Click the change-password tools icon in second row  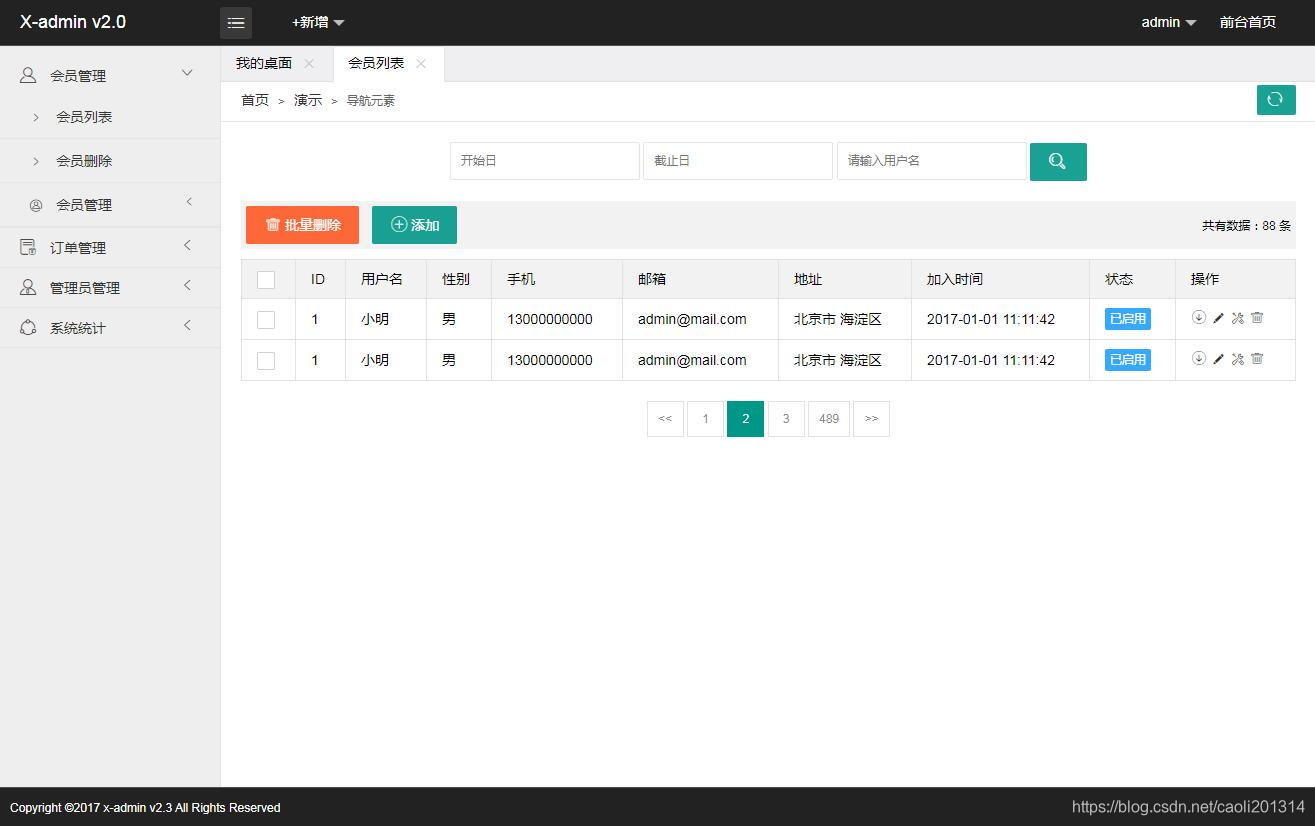(1238, 359)
